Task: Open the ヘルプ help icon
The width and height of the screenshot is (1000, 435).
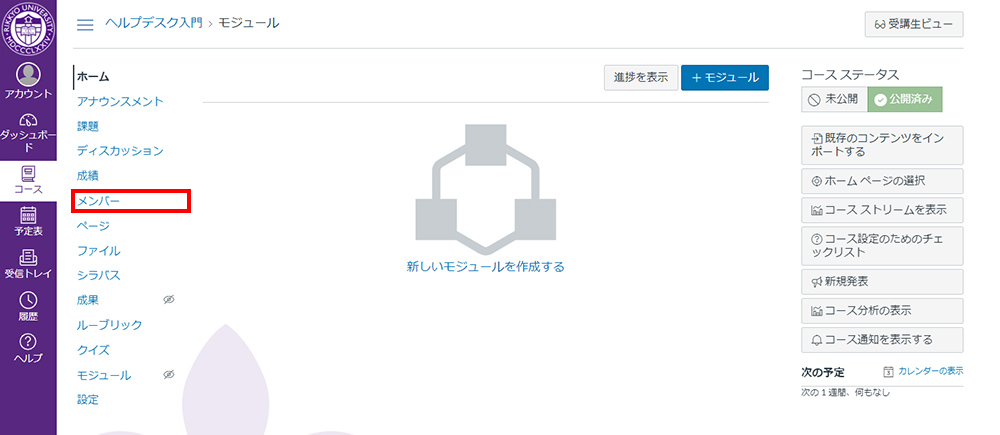Action: click(28, 348)
